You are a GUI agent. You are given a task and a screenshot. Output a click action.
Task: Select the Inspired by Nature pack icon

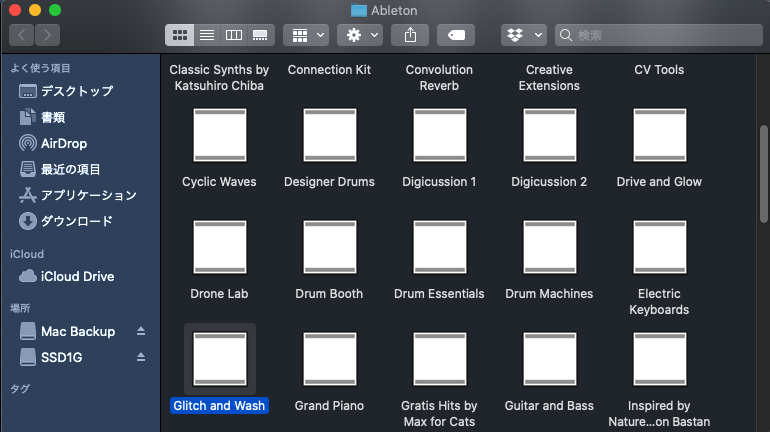(660, 359)
